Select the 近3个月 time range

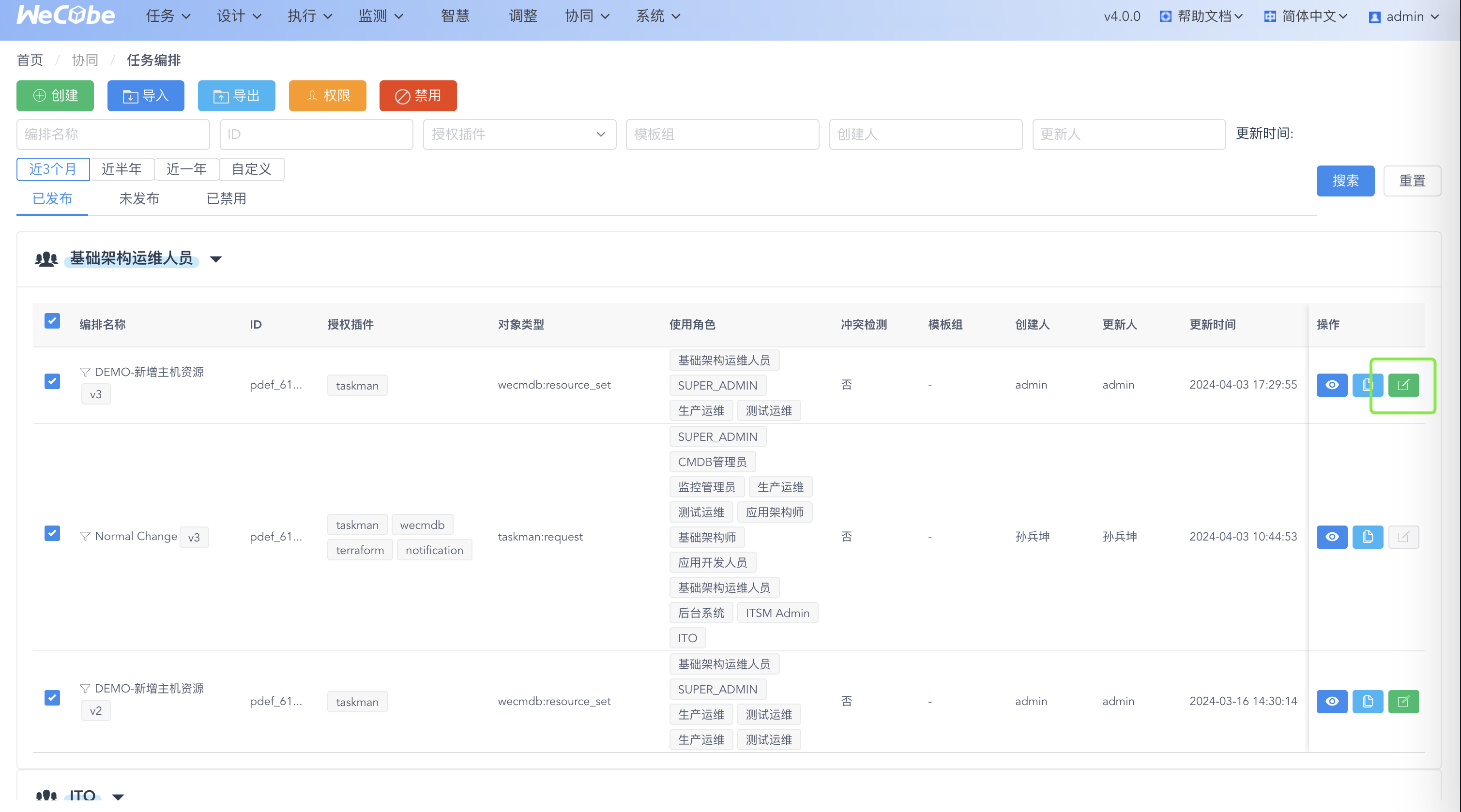click(x=53, y=169)
